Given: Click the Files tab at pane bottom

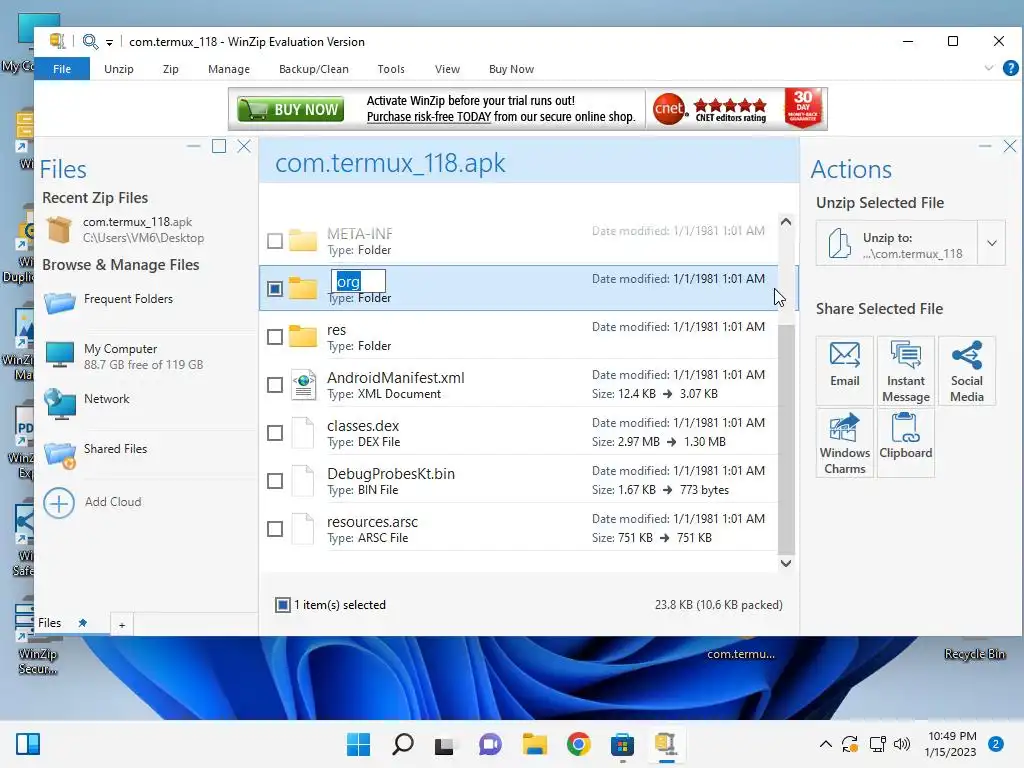Looking at the screenshot, I should tap(50, 623).
